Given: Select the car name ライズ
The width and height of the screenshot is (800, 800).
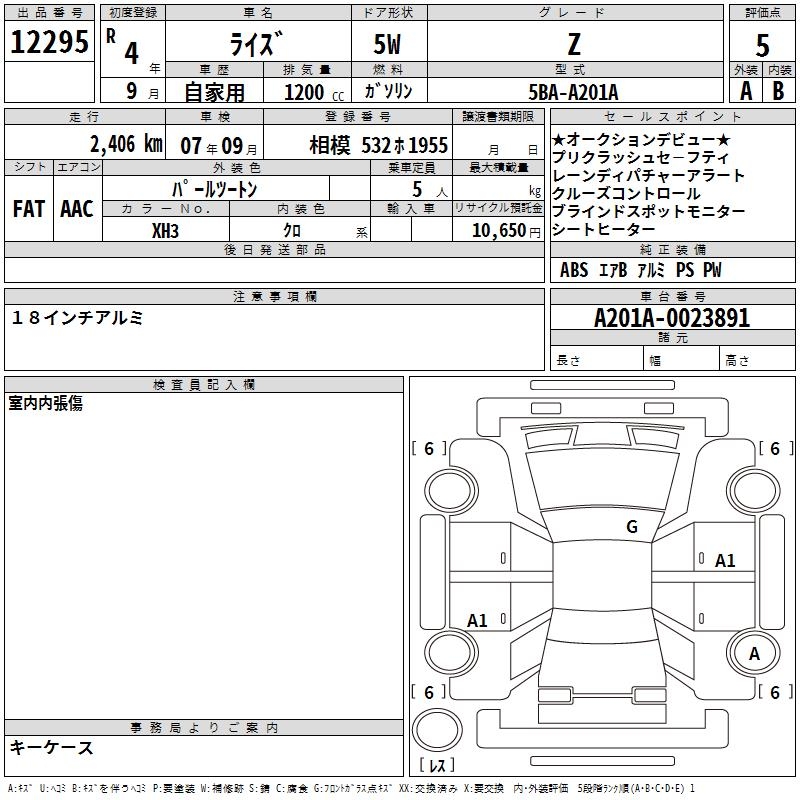Looking at the screenshot, I should tap(256, 43).
